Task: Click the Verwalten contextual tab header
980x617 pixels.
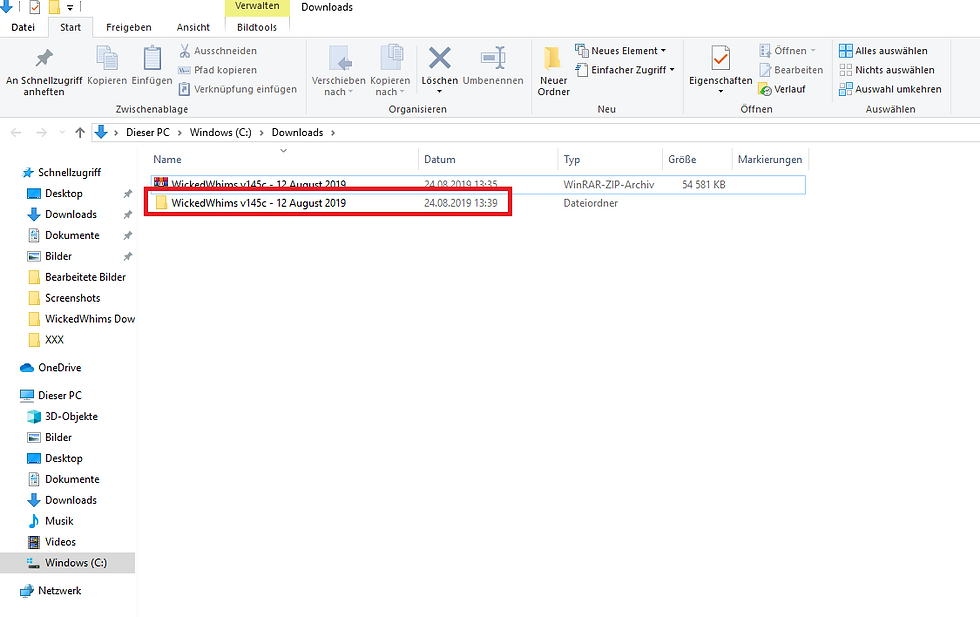Action: (x=257, y=7)
